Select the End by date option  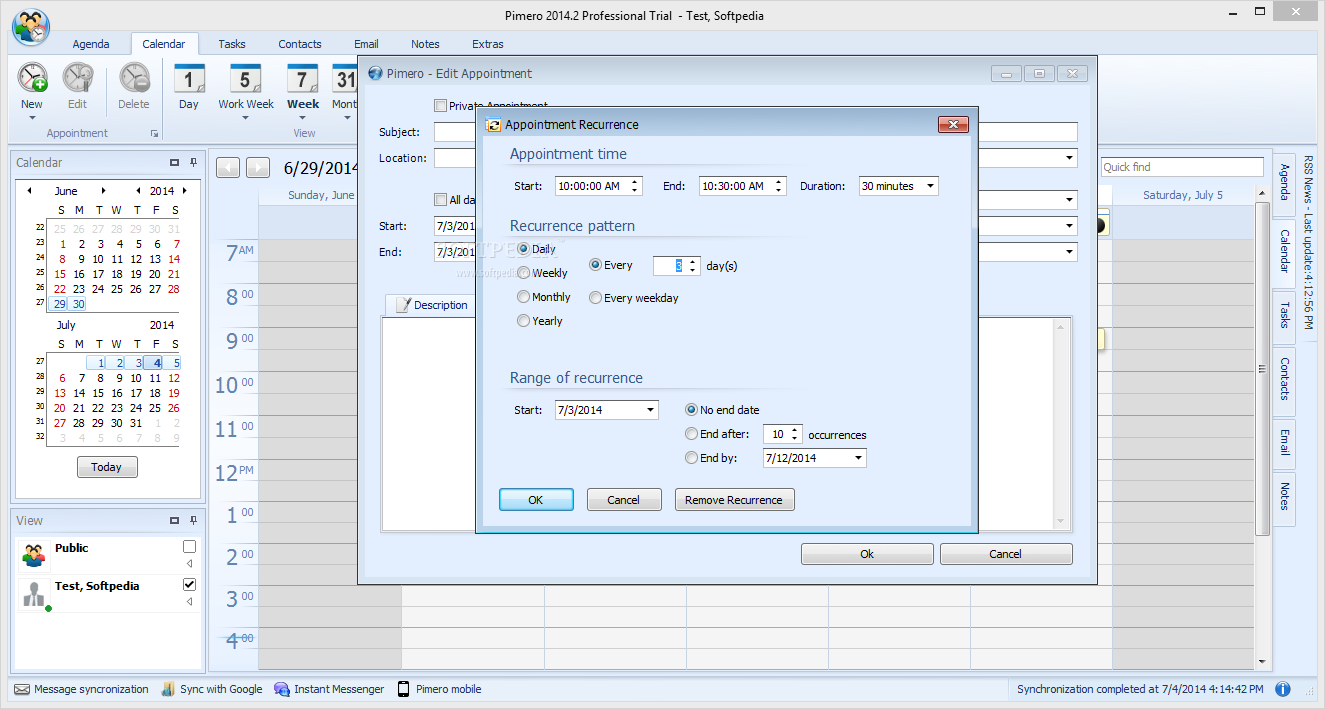coord(692,458)
